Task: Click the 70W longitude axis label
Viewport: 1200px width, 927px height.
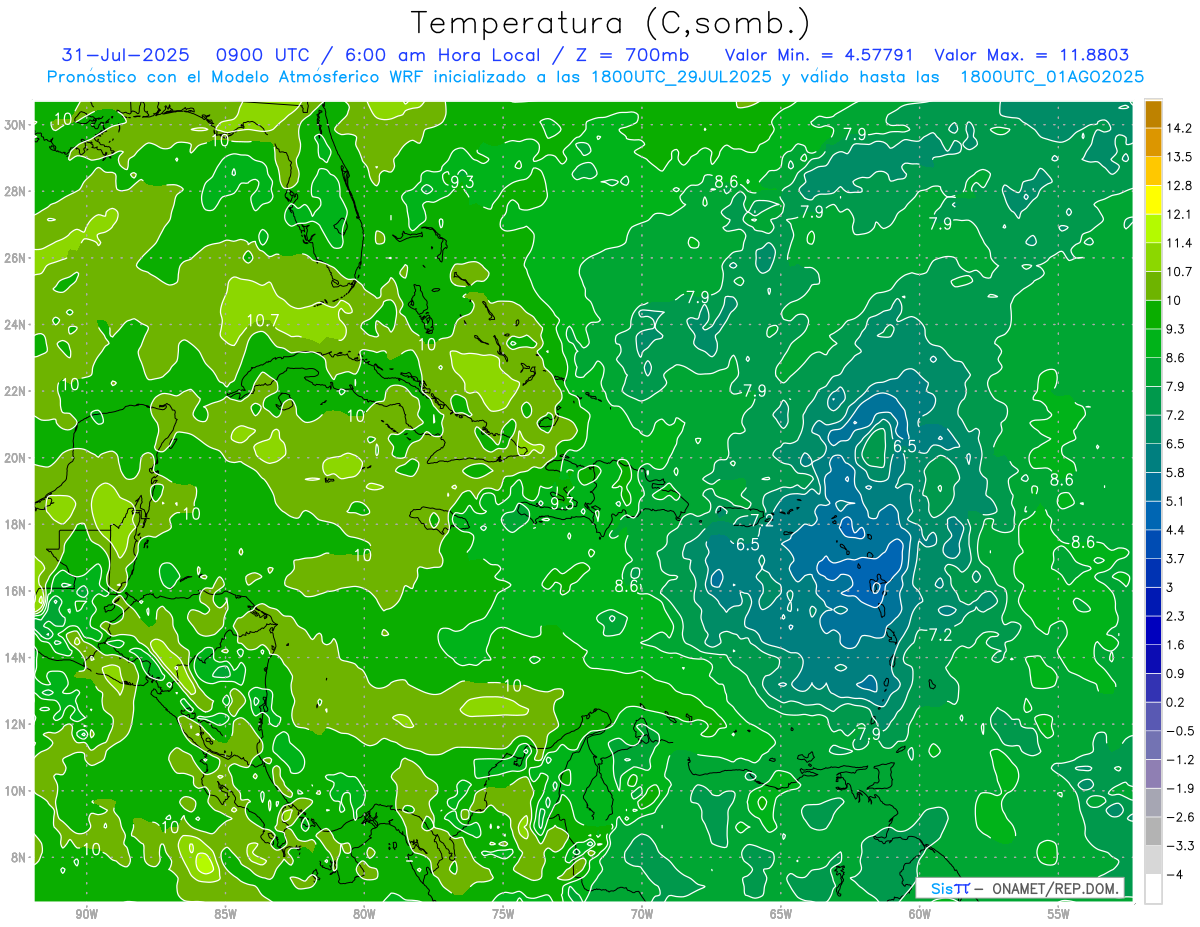Action: pos(642,914)
